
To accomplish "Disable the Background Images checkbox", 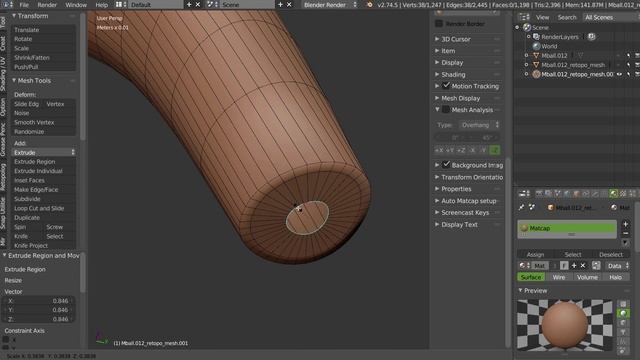I will (x=446, y=164).
